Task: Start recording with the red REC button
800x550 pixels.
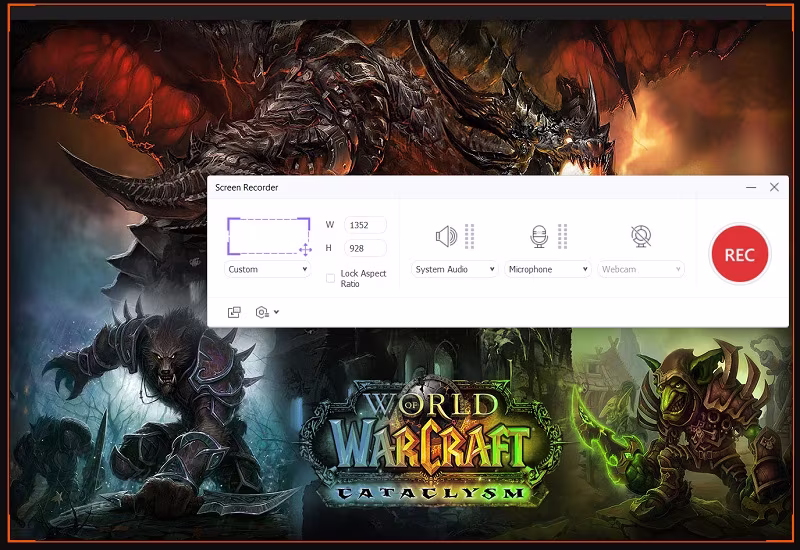Action: point(739,254)
